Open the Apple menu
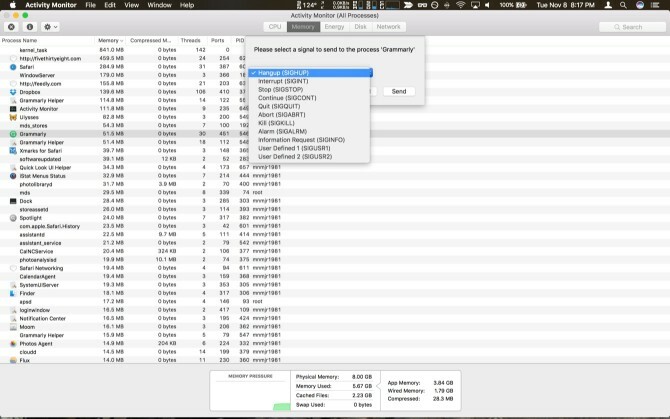This screenshot has height=419, width=670. (x=13, y=5)
